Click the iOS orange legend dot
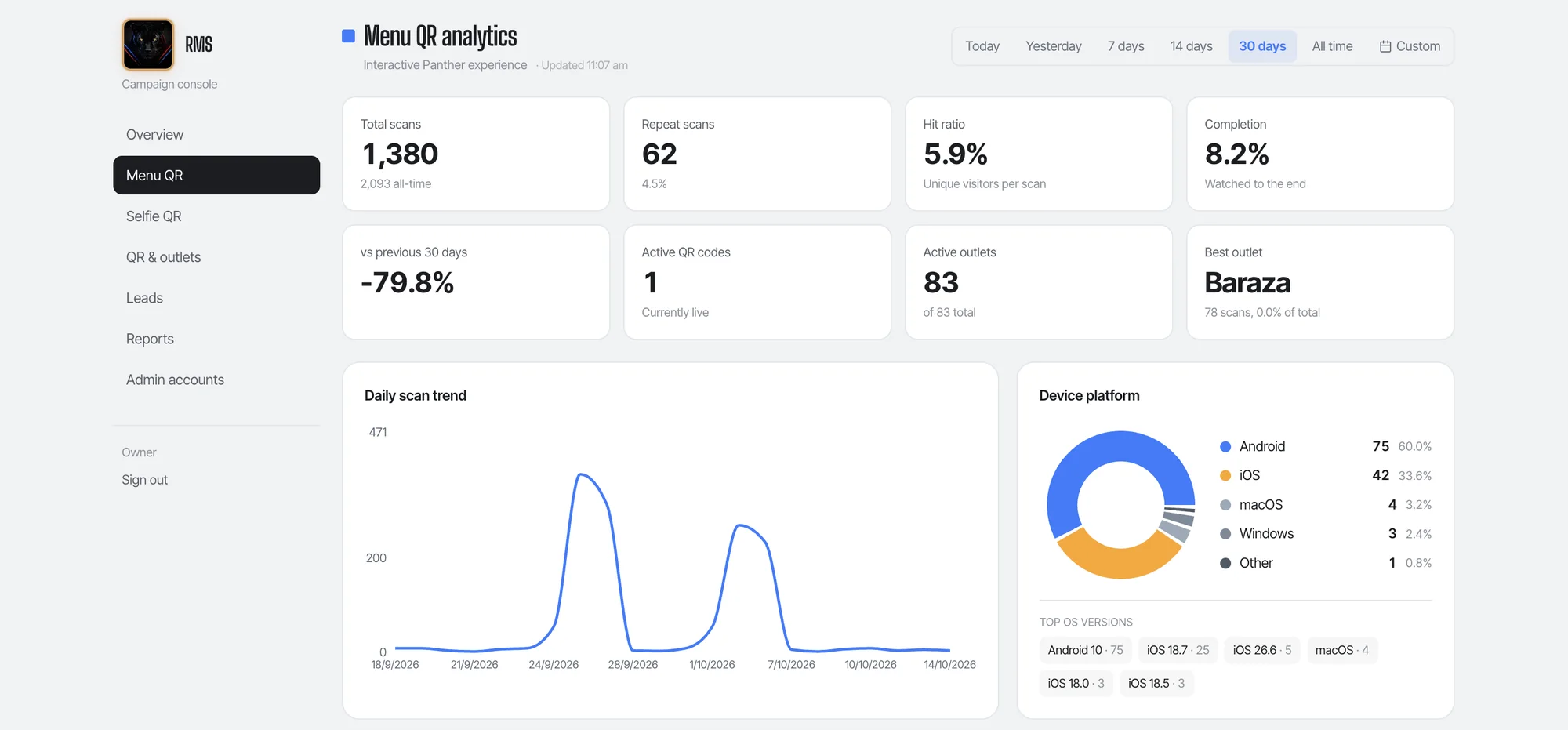Viewport: 1568px width, 730px height. (1225, 475)
